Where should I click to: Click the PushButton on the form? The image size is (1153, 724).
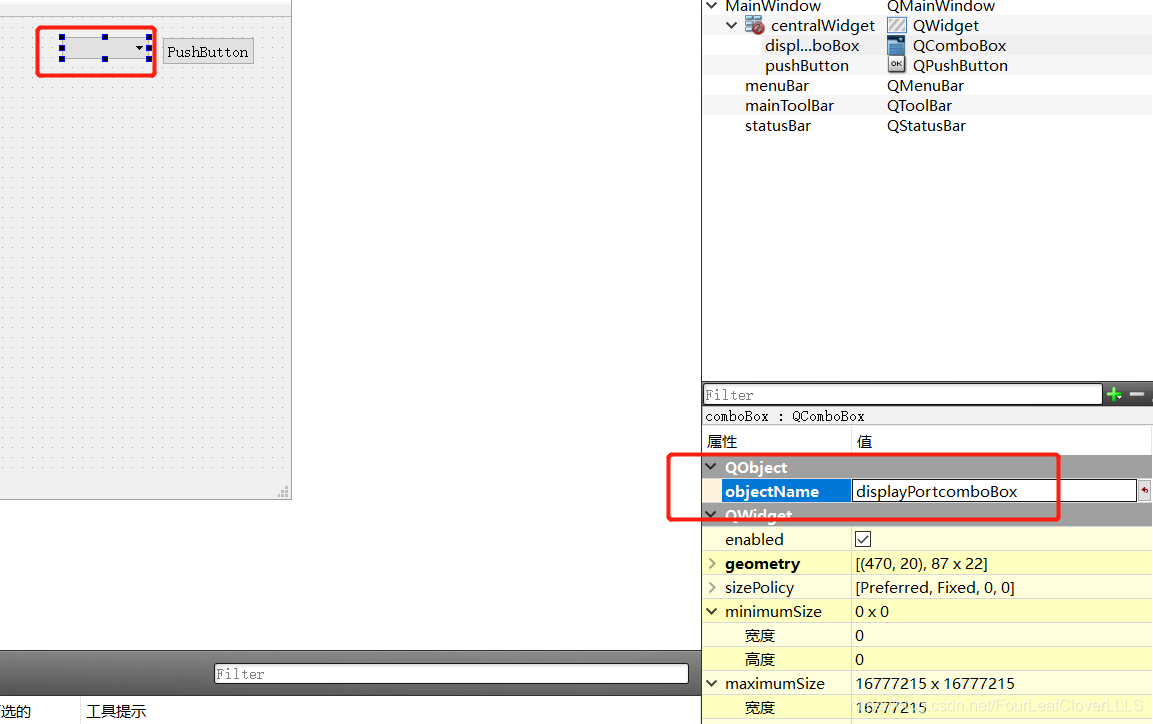pyautogui.click(x=208, y=51)
